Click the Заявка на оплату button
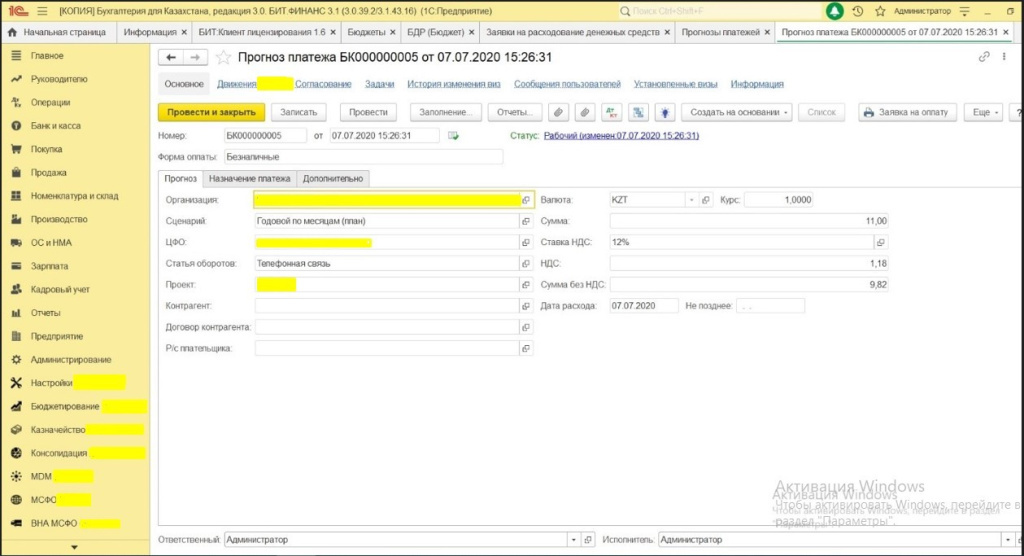 tap(906, 112)
